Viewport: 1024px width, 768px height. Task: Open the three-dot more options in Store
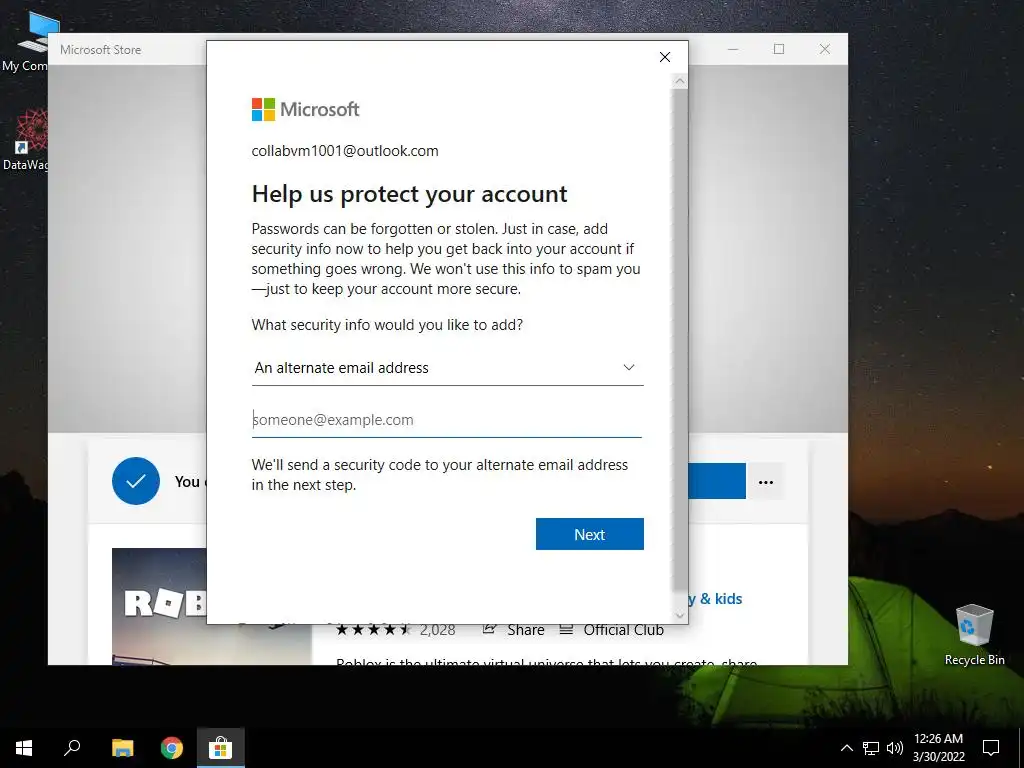click(766, 482)
